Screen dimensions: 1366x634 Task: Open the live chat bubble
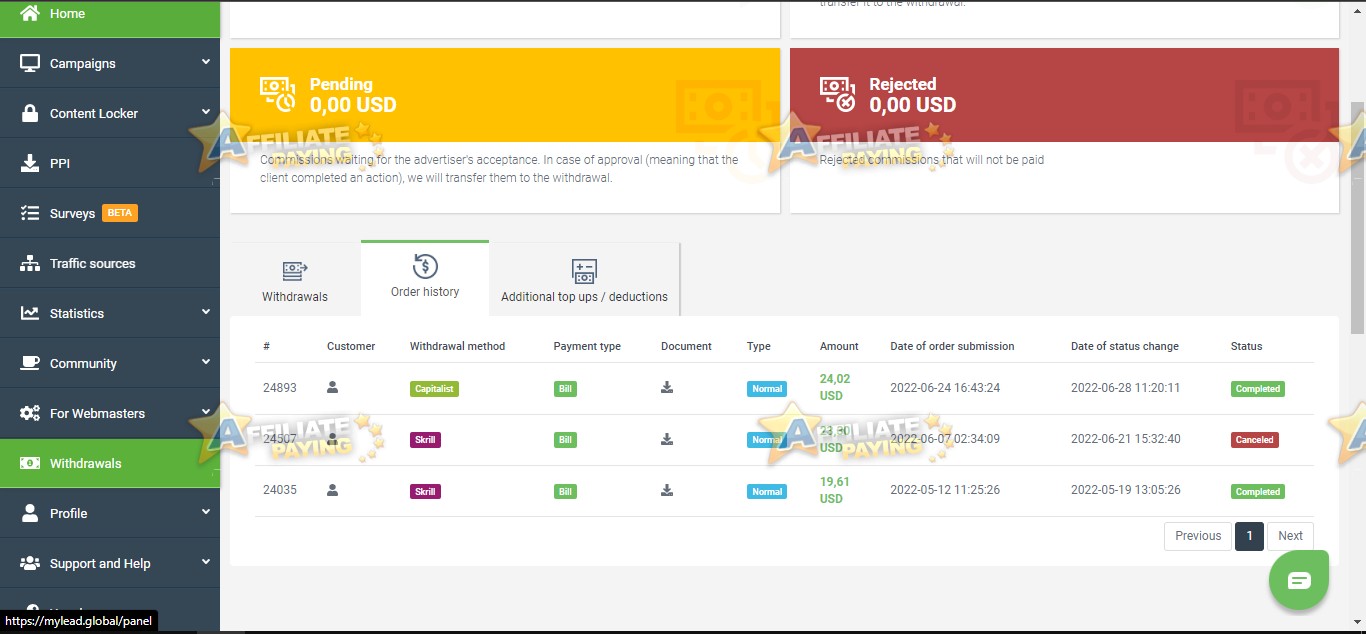pyautogui.click(x=1298, y=579)
